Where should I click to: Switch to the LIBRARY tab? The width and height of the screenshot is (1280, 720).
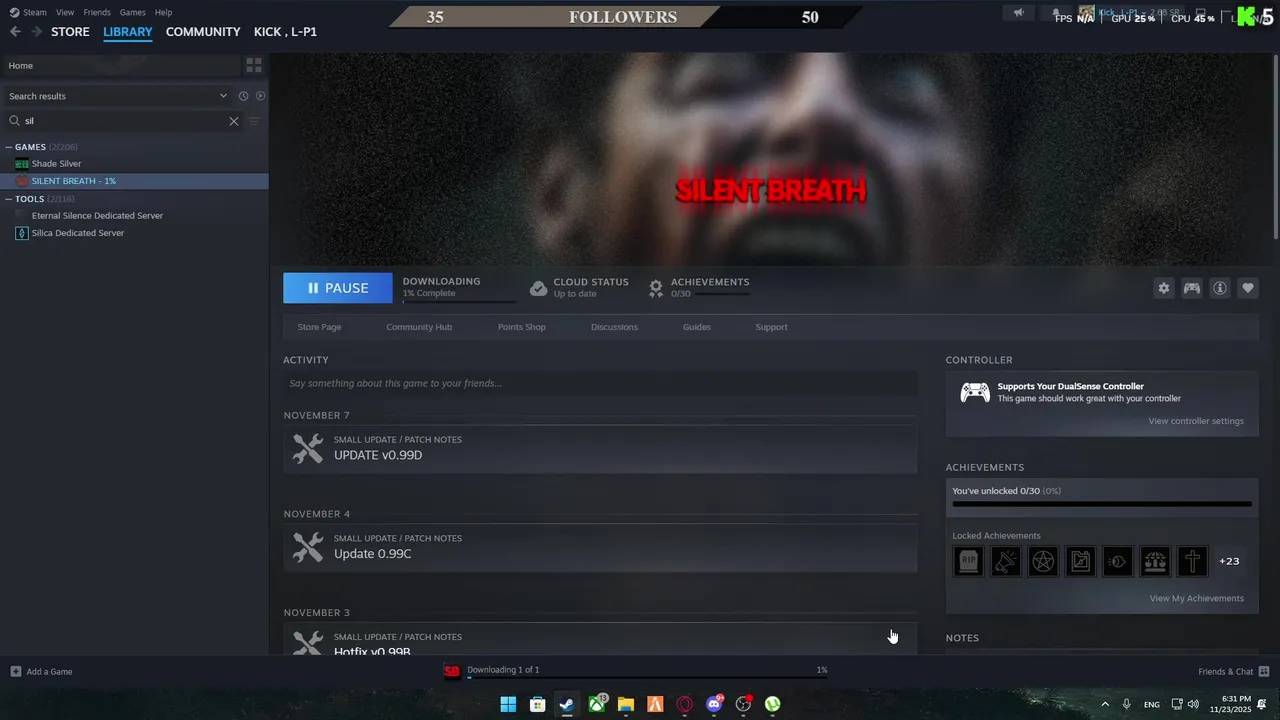point(128,32)
